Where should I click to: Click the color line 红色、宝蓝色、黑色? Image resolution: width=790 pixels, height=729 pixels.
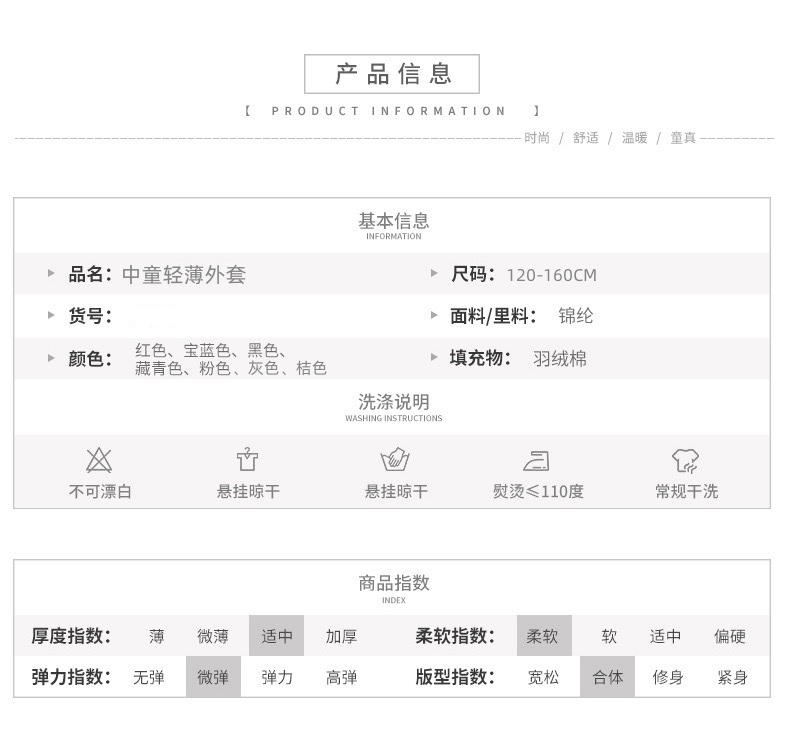(x=211, y=350)
